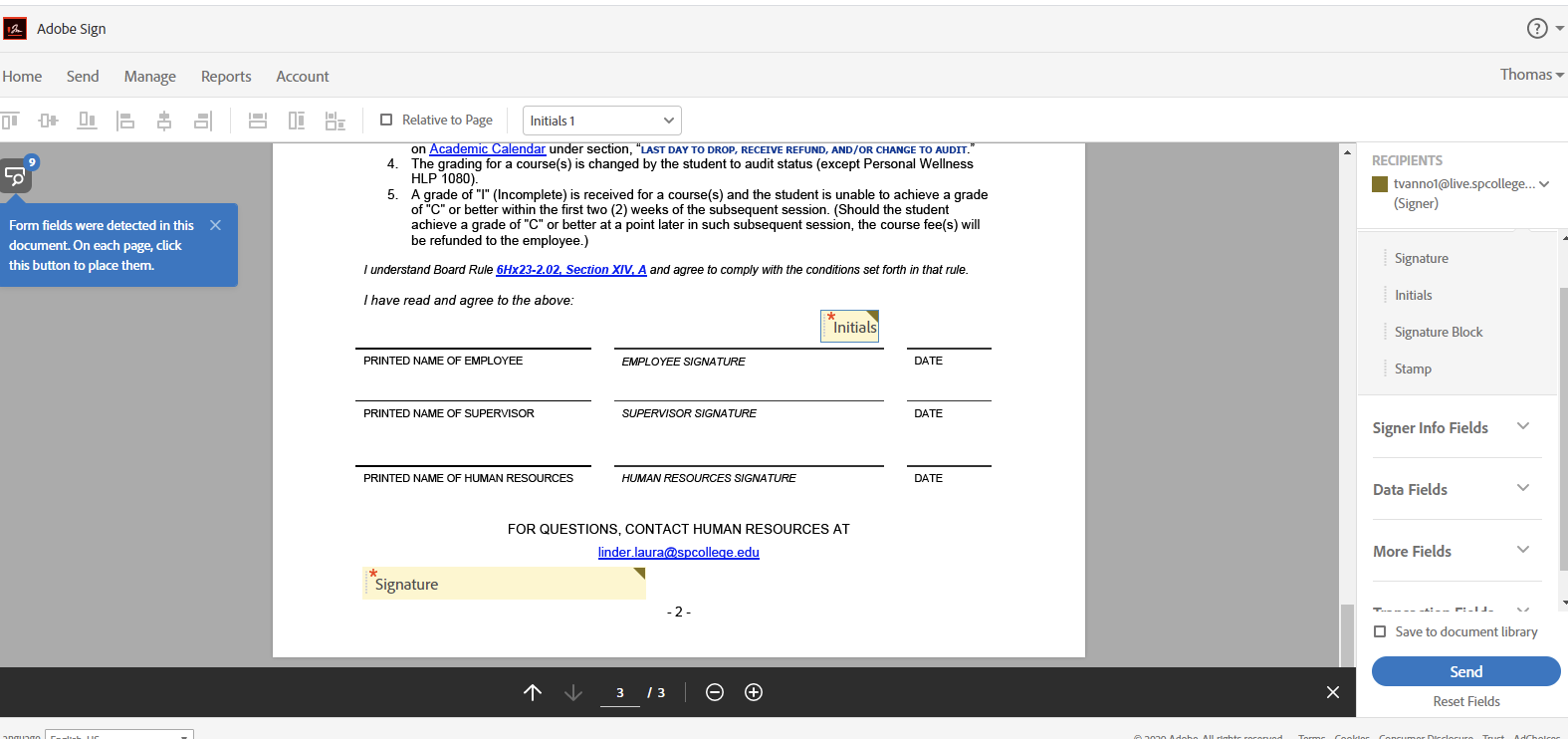
Task: Open the Account tab
Action: pos(303,77)
